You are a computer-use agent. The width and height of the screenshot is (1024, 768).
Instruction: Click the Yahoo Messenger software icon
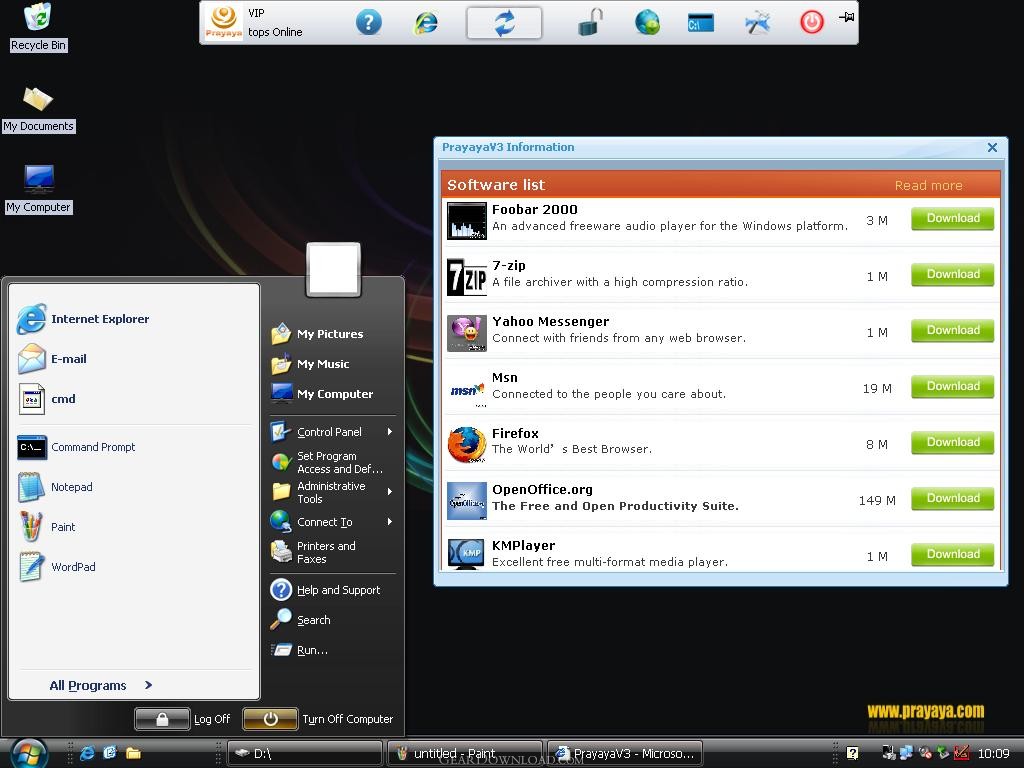click(x=467, y=333)
